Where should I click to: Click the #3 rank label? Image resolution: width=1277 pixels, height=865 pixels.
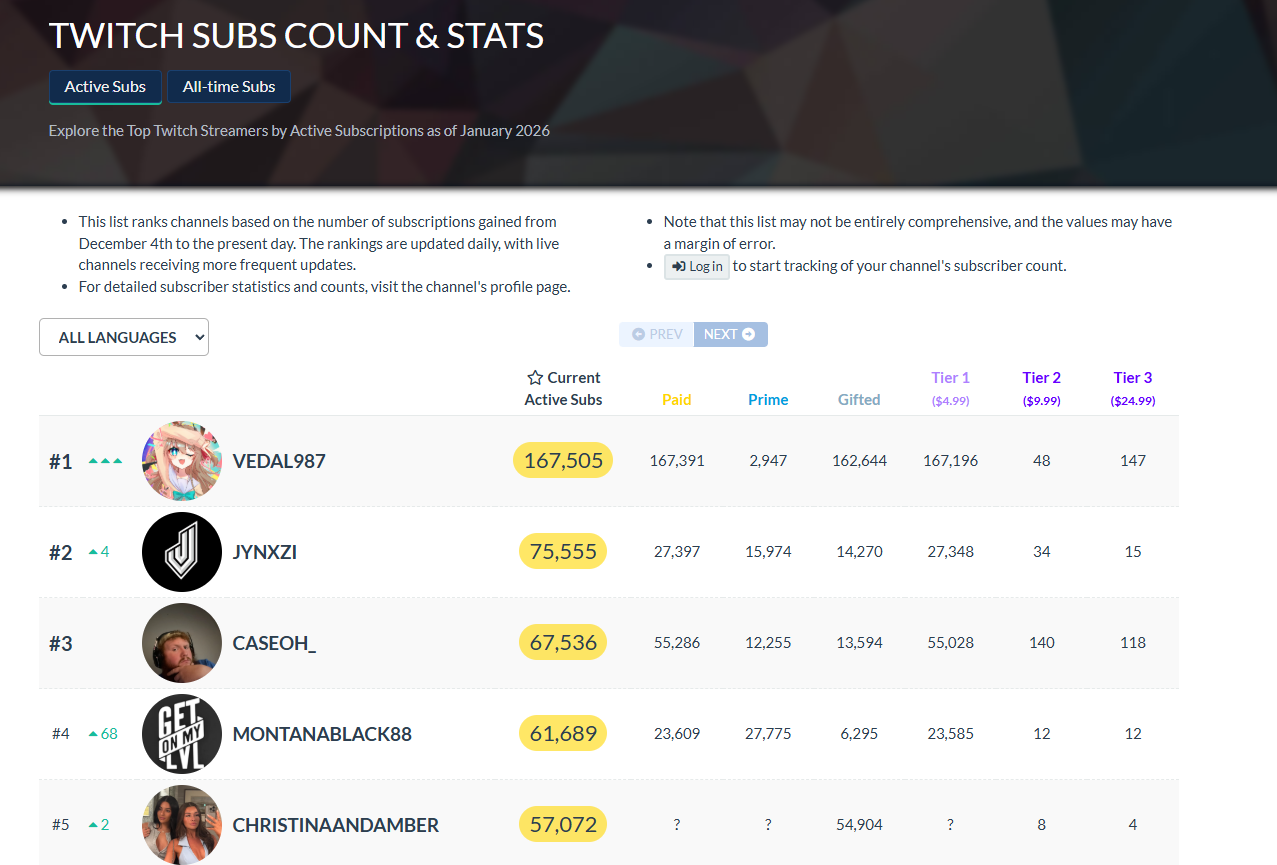[x=61, y=643]
